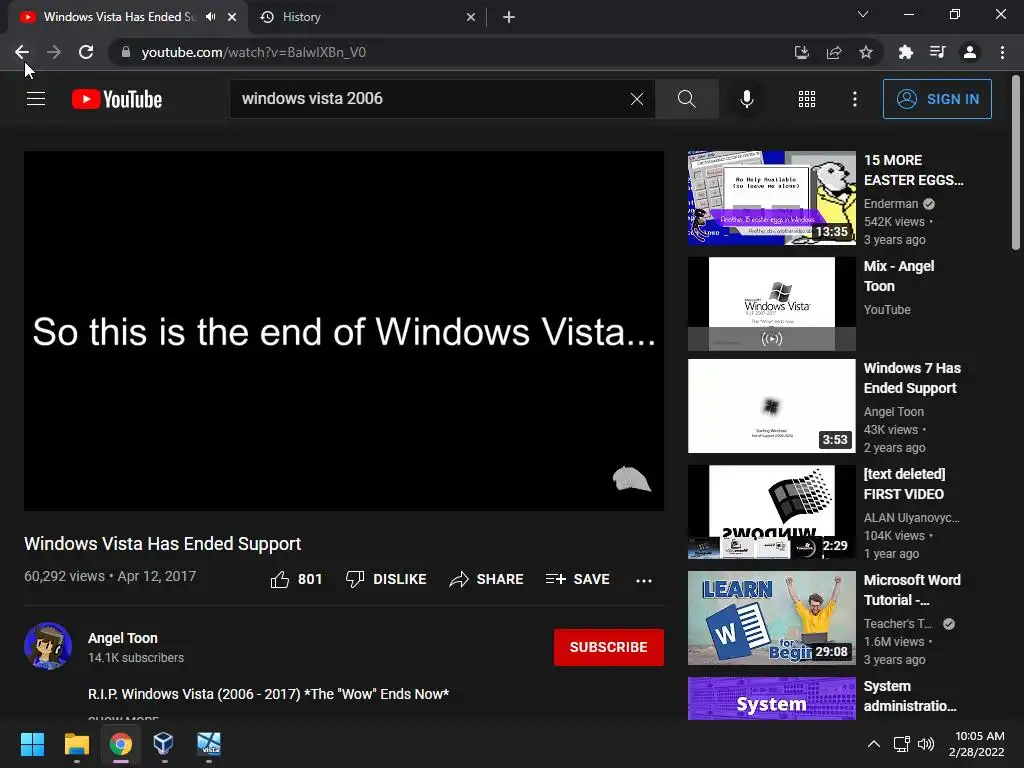Click the Windows 7 Has Ended Support title
Screen dimensions: 1024x768
click(x=912, y=377)
